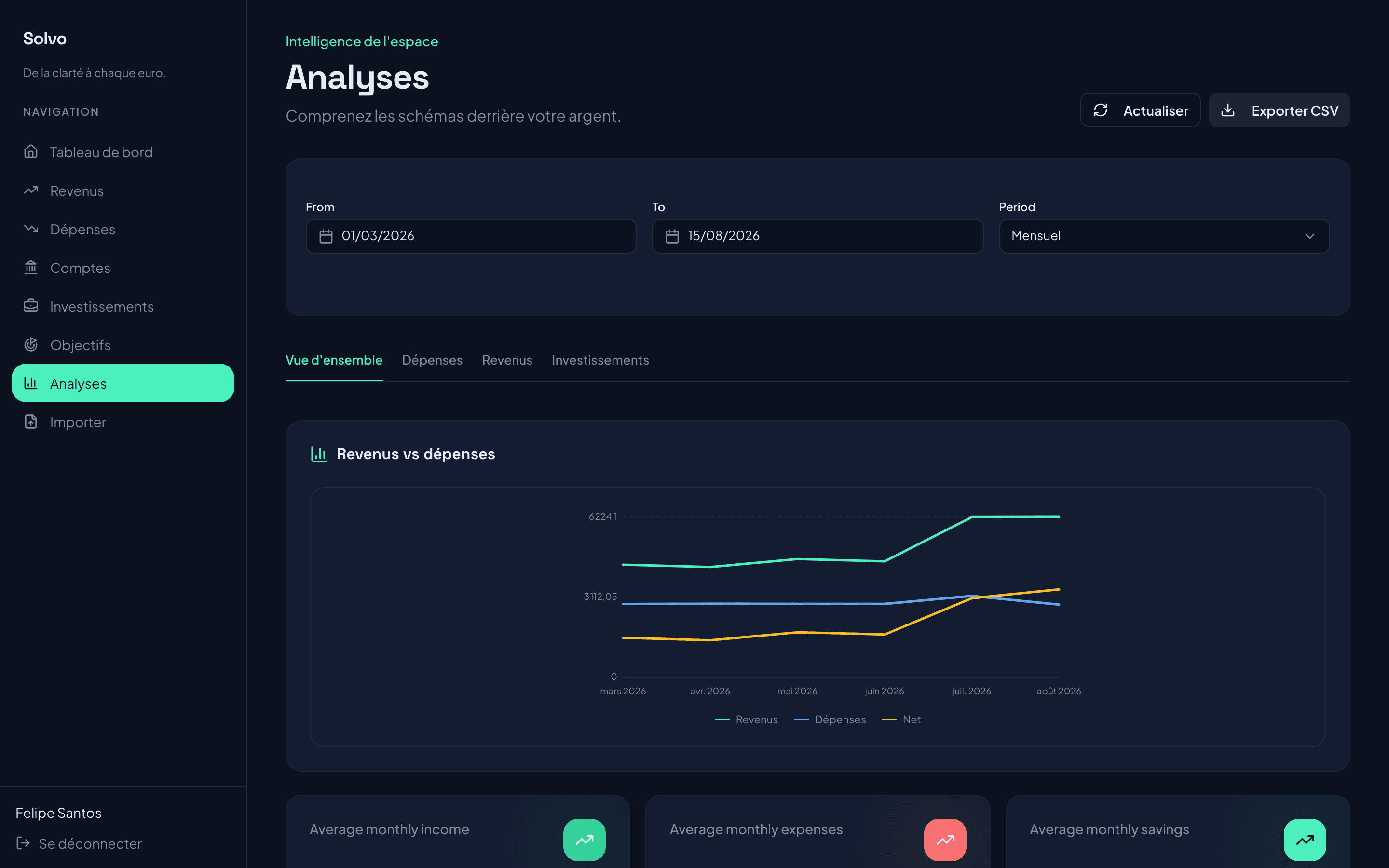Select the Dépenses analytics tab
The height and width of the screenshot is (868, 1389).
point(432,360)
